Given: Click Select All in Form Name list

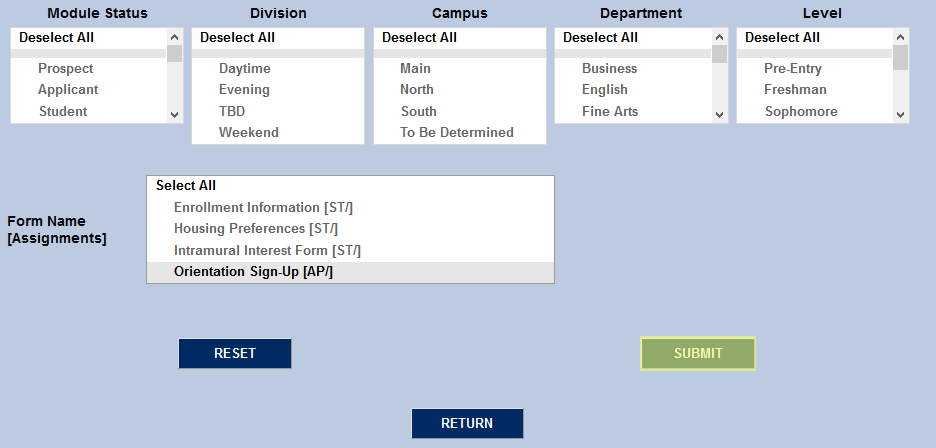Looking at the screenshot, I should pyautogui.click(x=186, y=186).
